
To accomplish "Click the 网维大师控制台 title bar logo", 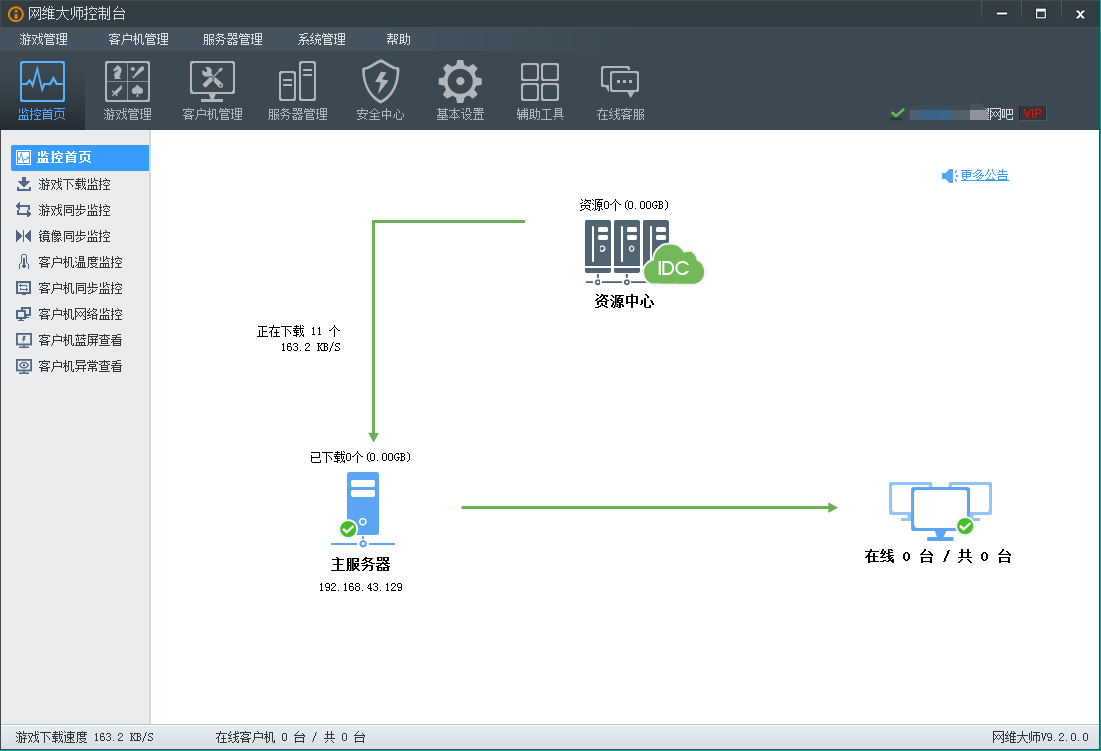I will click(x=15, y=14).
